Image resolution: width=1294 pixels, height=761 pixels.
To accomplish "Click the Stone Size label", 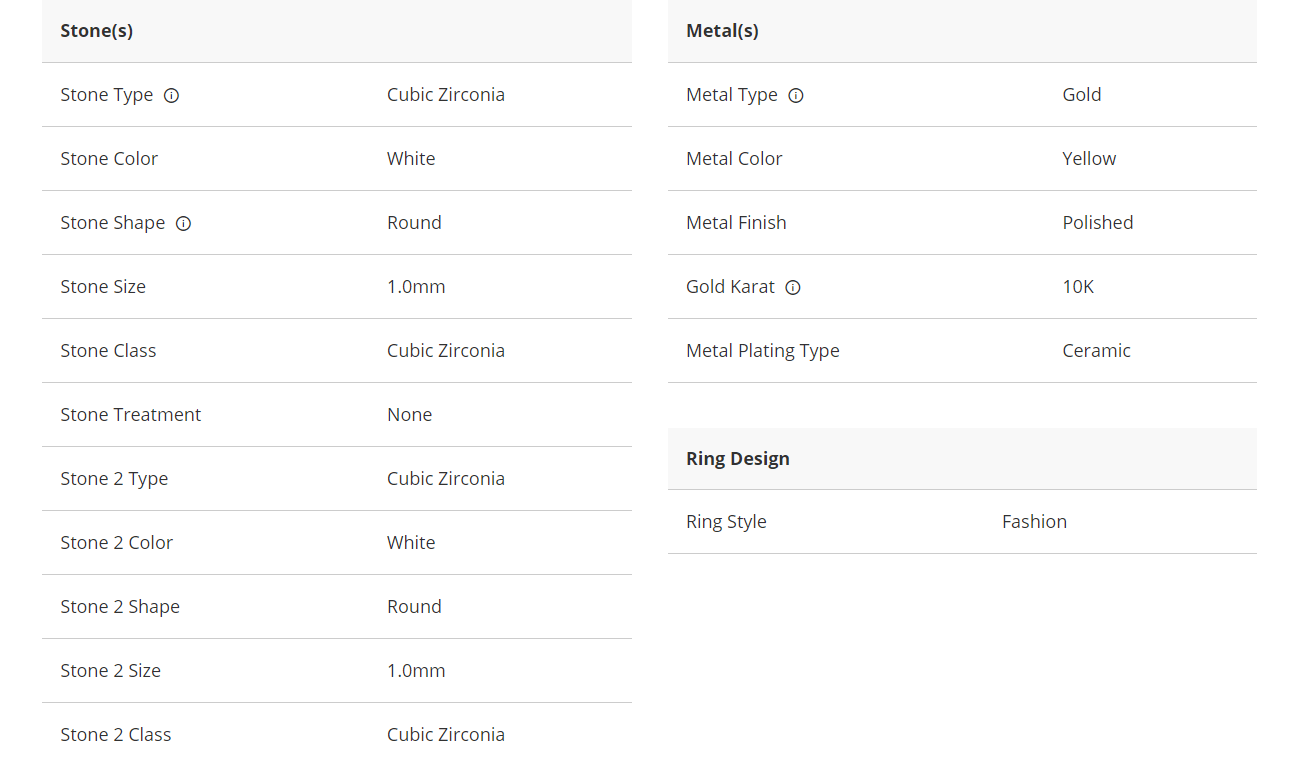I will [x=103, y=287].
